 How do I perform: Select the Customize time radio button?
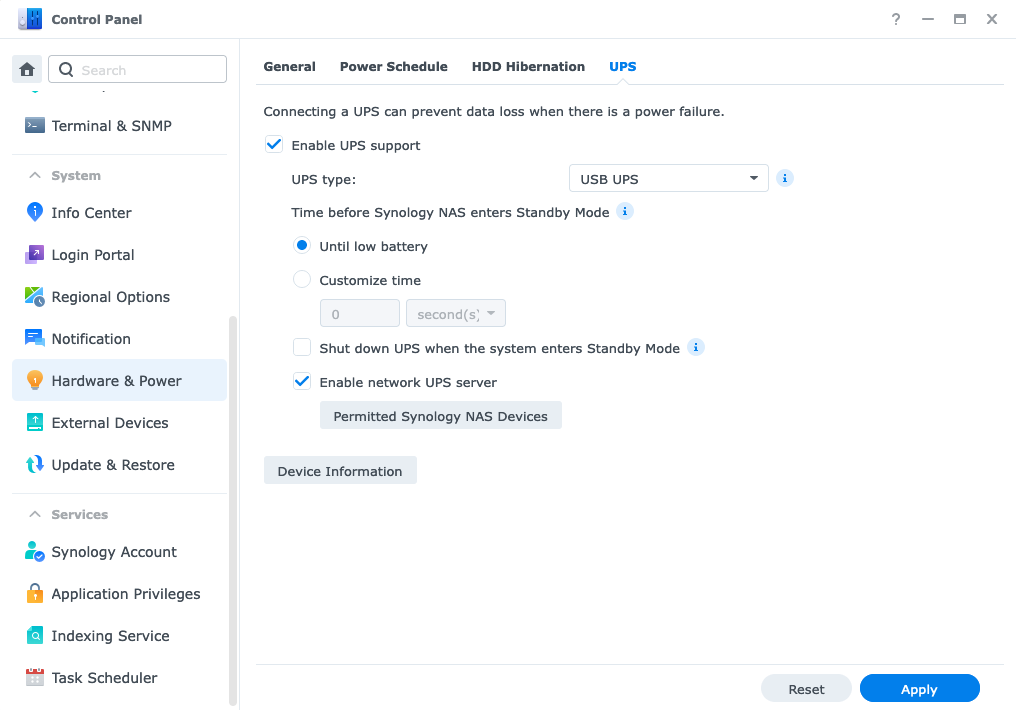[x=302, y=280]
